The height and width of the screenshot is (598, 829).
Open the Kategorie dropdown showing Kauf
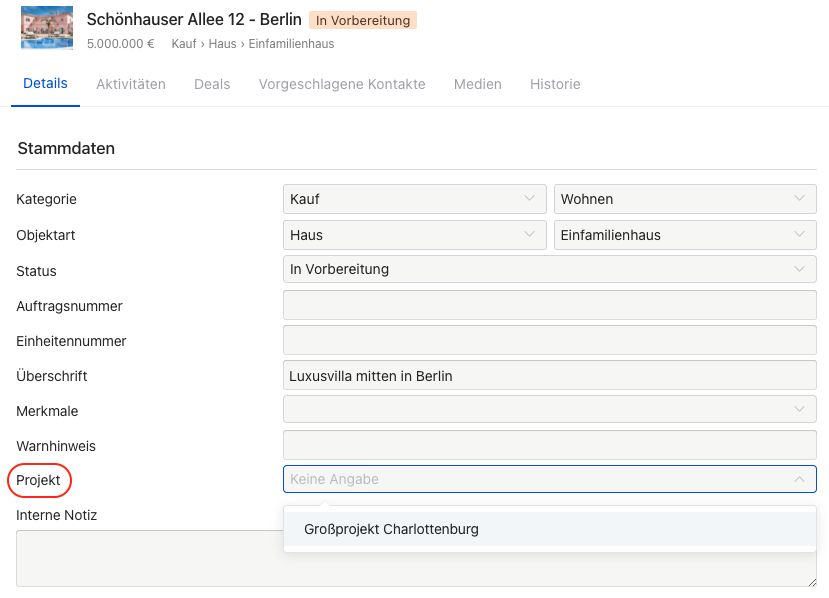tap(414, 199)
